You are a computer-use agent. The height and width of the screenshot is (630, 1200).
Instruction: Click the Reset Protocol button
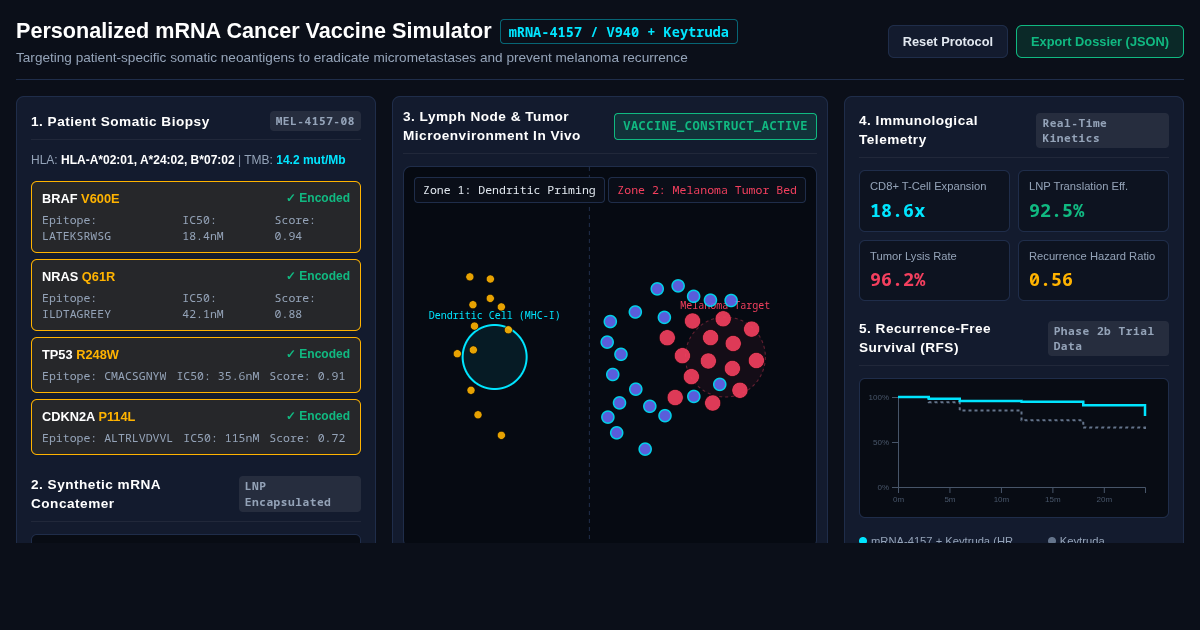(x=948, y=41)
